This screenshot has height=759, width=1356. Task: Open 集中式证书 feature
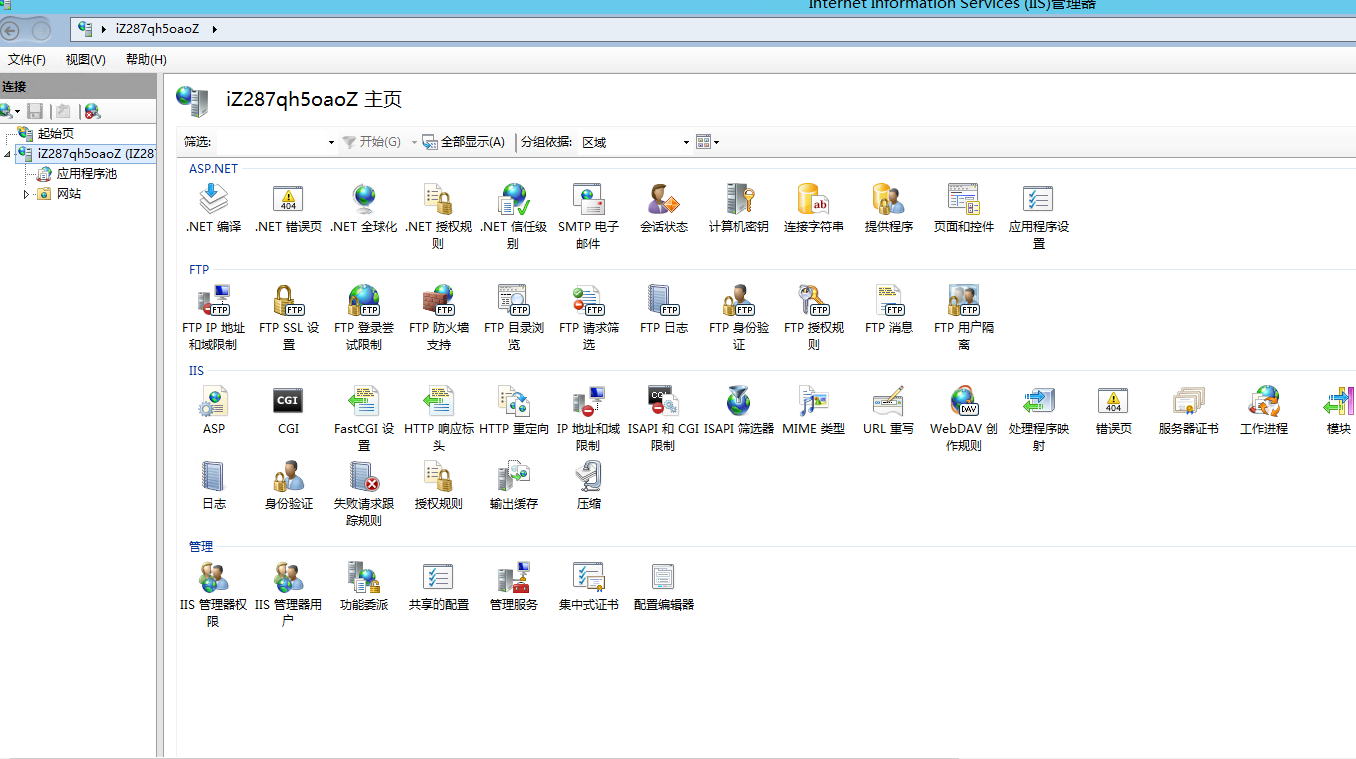(588, 586)
